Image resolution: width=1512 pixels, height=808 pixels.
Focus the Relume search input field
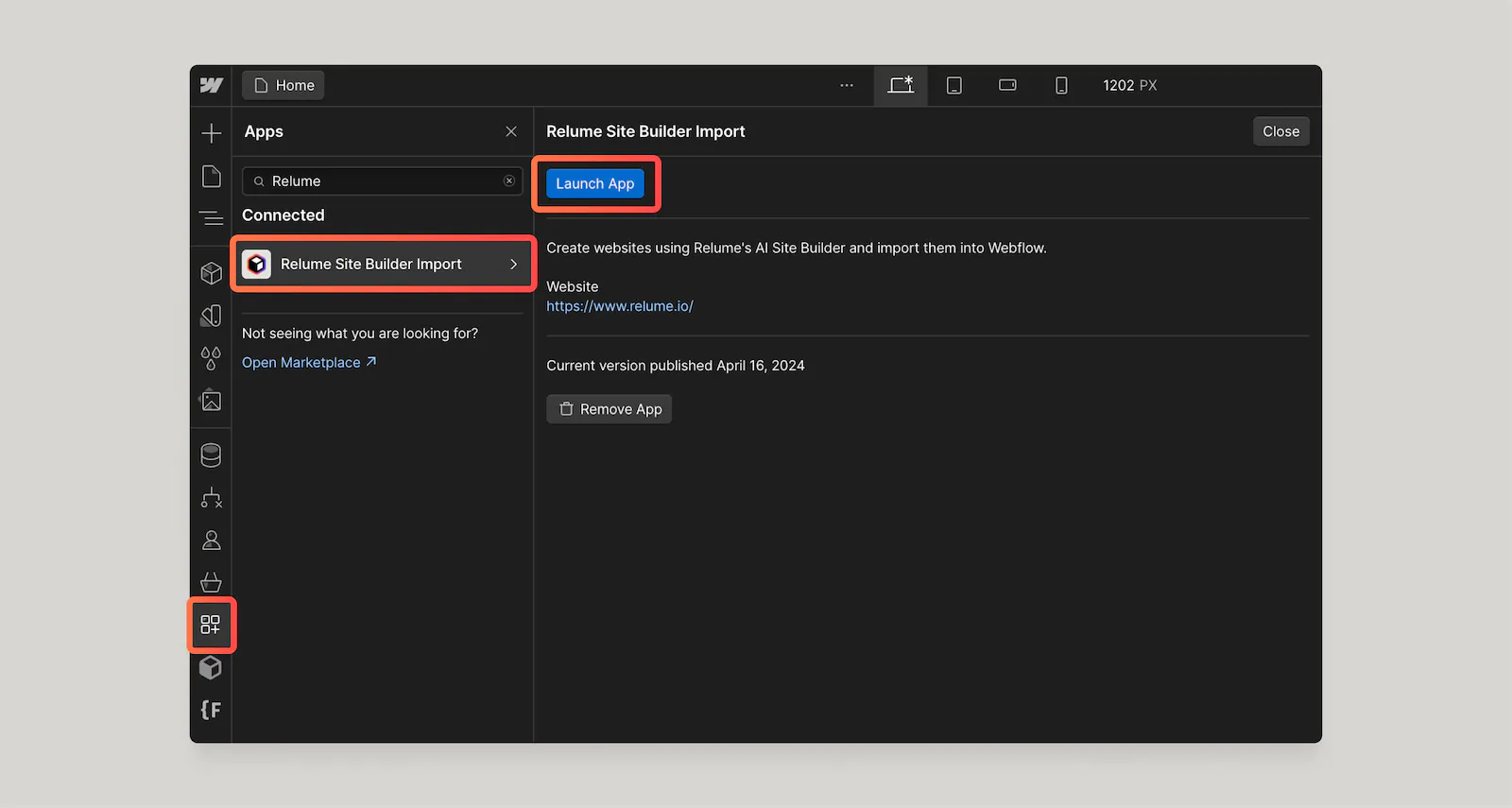(x=383, y=181)
